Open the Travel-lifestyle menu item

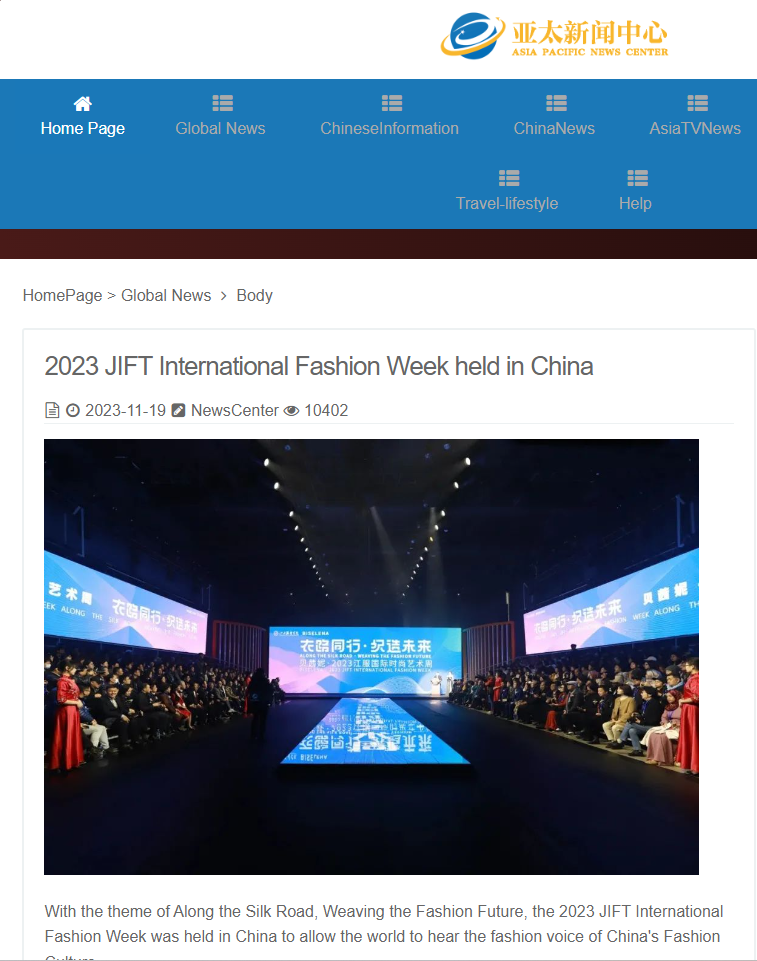click(x=507, y=203)
